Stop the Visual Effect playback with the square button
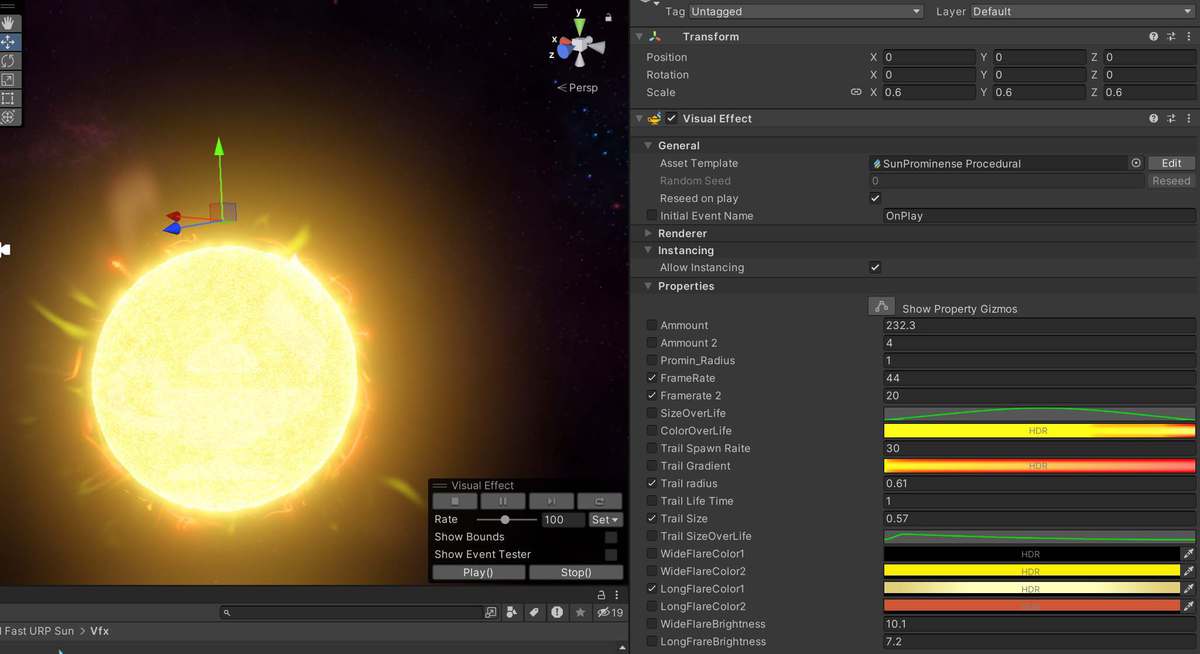The width and height of the screenshot is (1200, 654). point(455,501)
